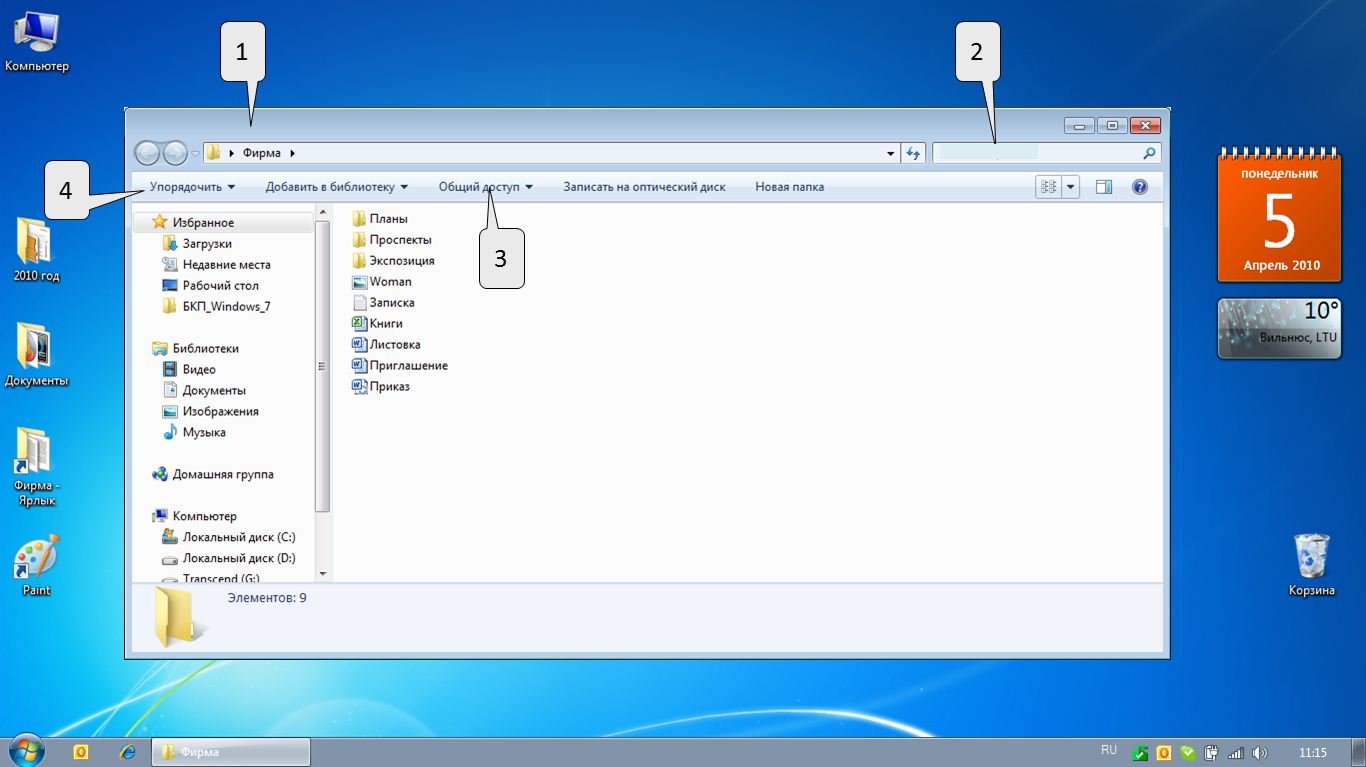This screenshot has width=1366, height=767.
Task: Select Рабочий стол in the navigation pane
Action: 220,286
